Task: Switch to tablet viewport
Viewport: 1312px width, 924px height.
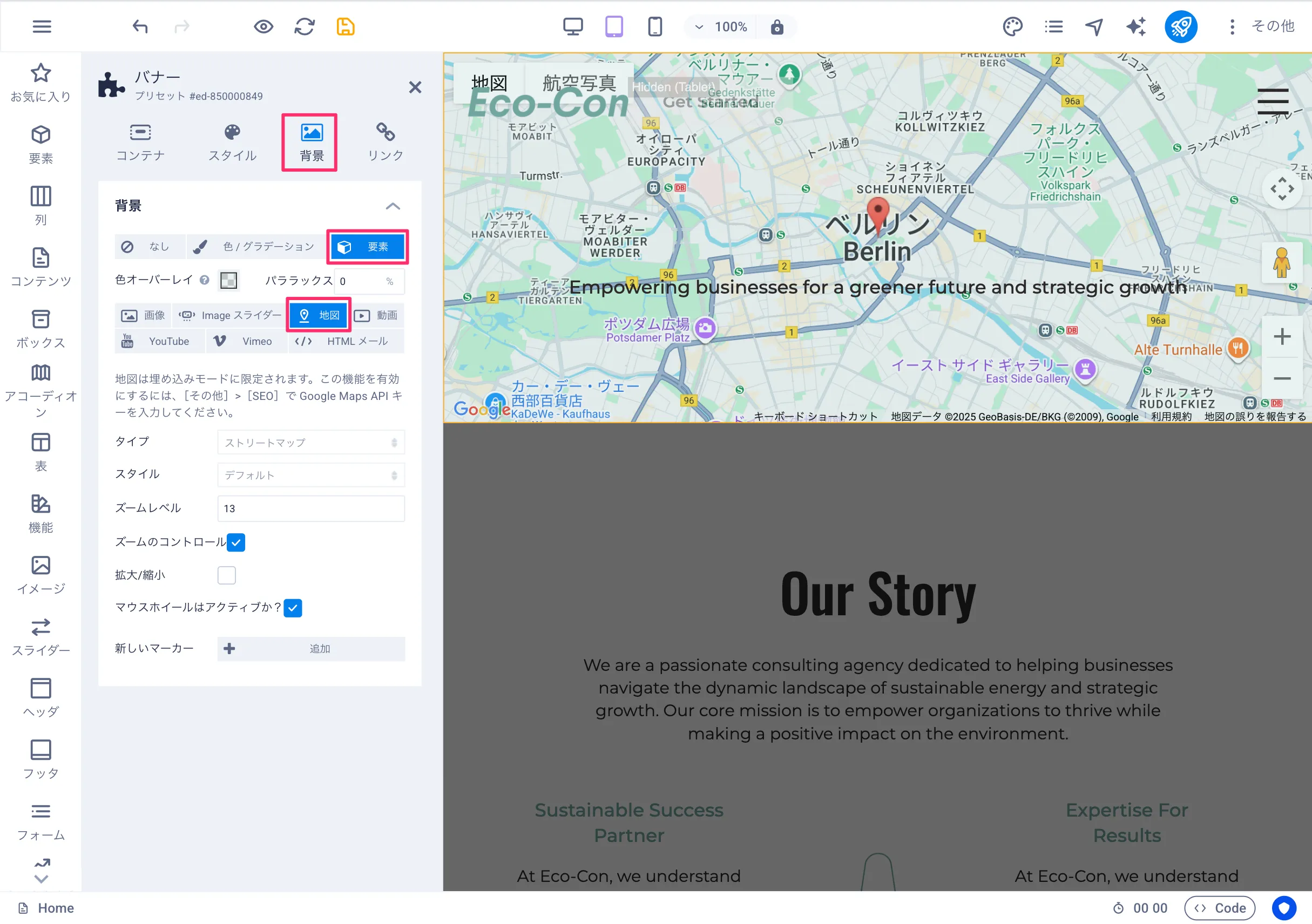Action: (x=614, y=27)
